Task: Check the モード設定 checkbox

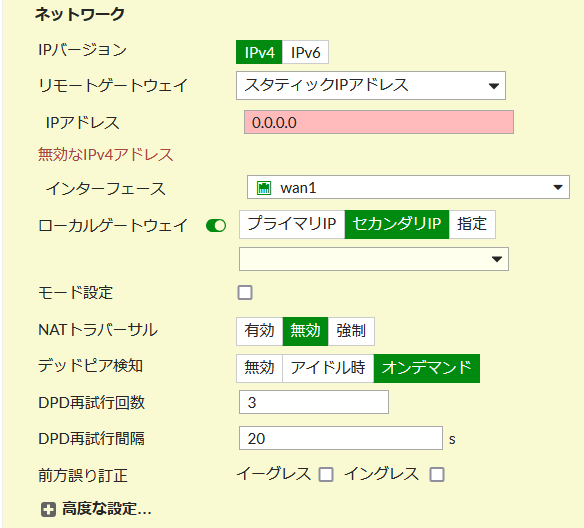Action: tap(245, 292)
